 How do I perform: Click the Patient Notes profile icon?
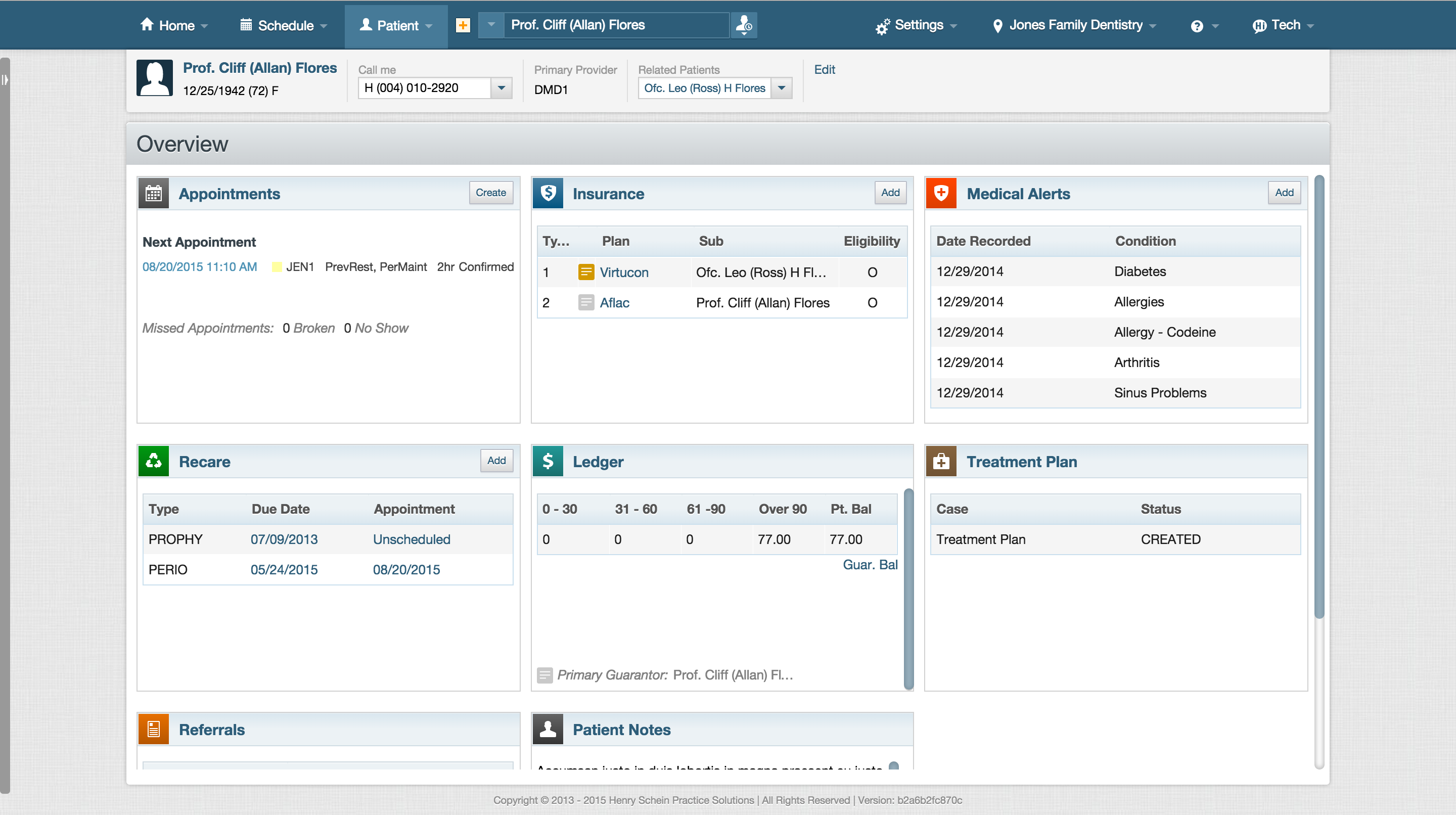coord(548,728)
